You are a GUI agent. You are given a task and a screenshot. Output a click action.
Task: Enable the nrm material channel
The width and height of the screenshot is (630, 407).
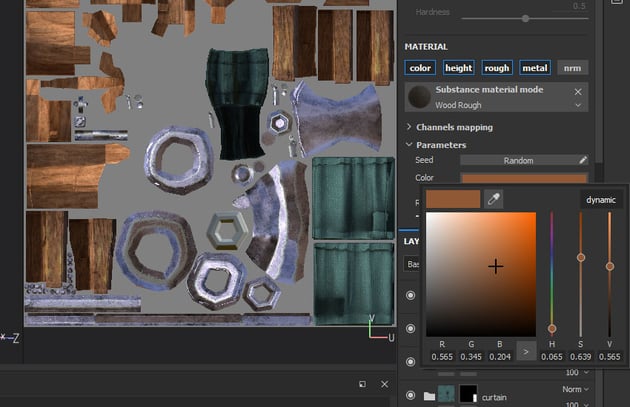pos(572,68)
